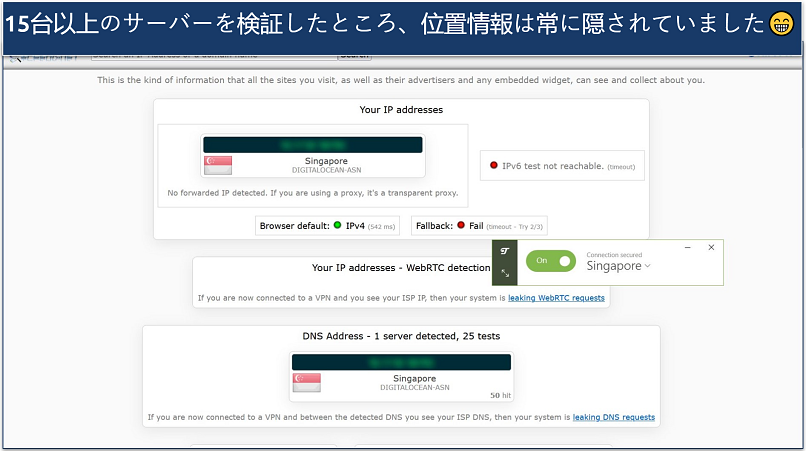
Task: Click the red IPv6 status indicator
Action: point(493,166)
